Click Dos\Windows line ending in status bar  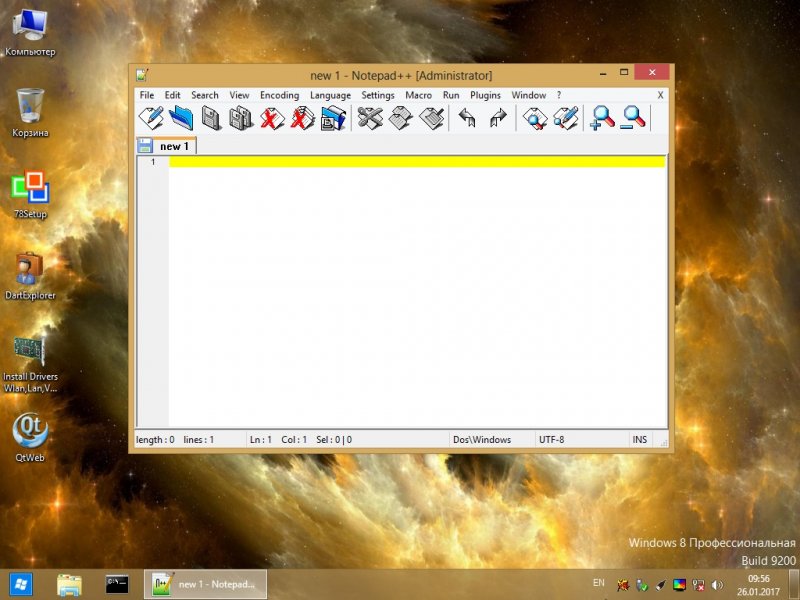(x=482, y=439)
